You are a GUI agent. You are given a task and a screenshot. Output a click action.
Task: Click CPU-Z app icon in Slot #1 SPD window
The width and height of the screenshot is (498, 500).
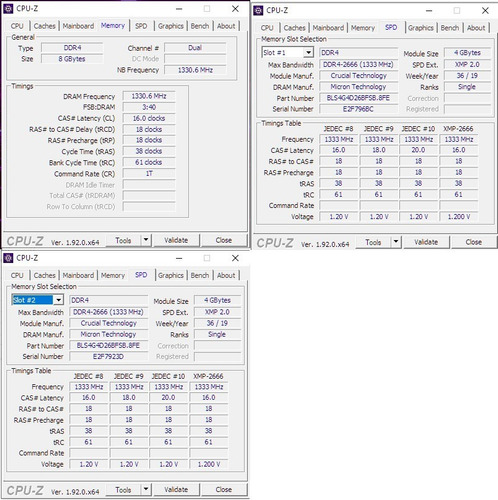(x=258, y=11)
